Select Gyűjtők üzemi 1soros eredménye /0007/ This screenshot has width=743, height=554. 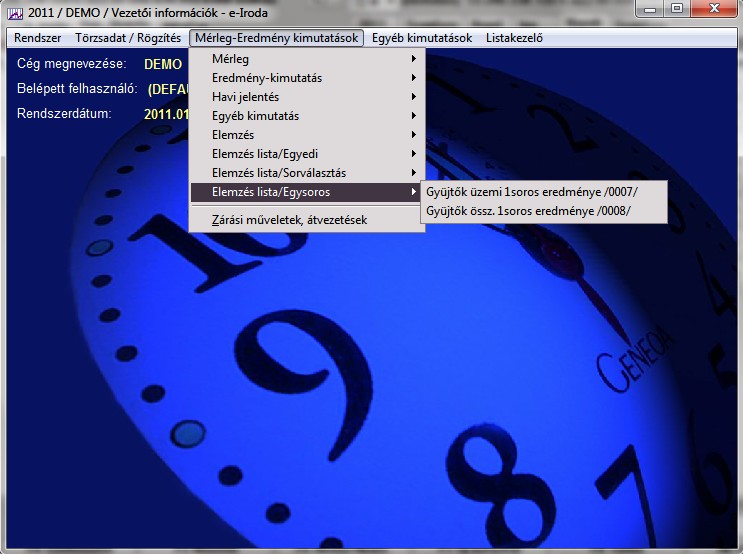point(531,192)
